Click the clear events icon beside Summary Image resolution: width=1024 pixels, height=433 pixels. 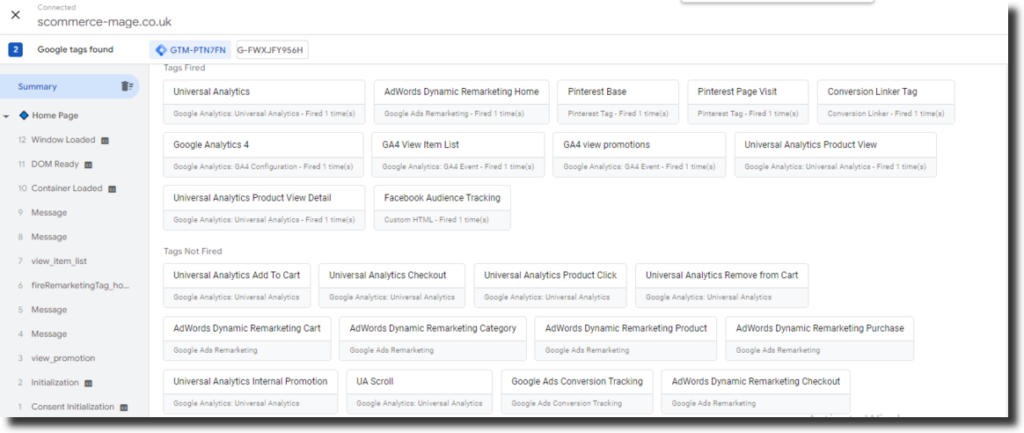coord(127,86)
